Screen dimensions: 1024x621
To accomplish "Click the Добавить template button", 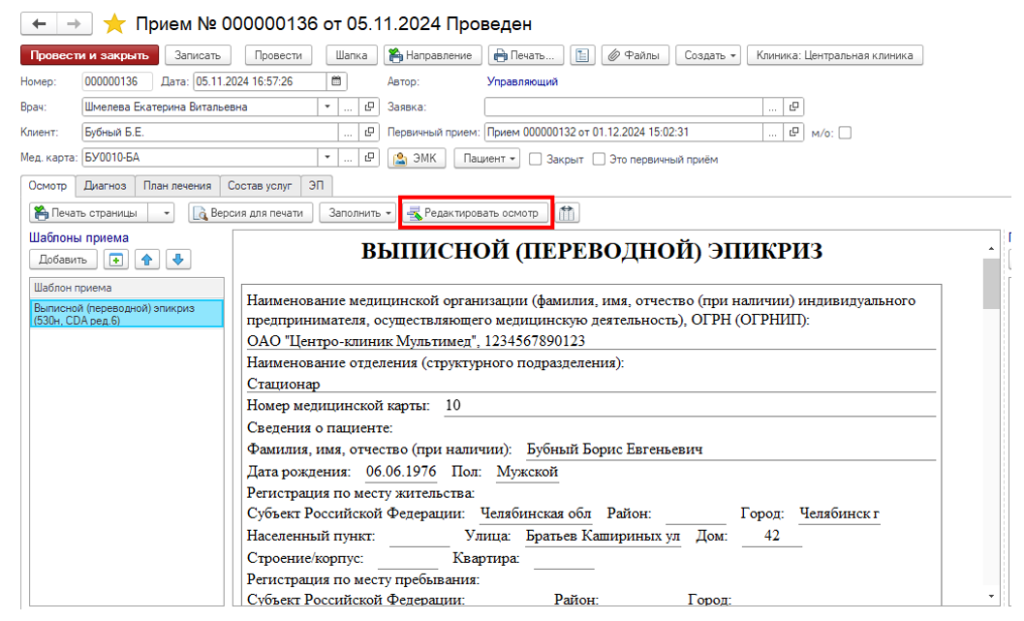I will 63,260.
